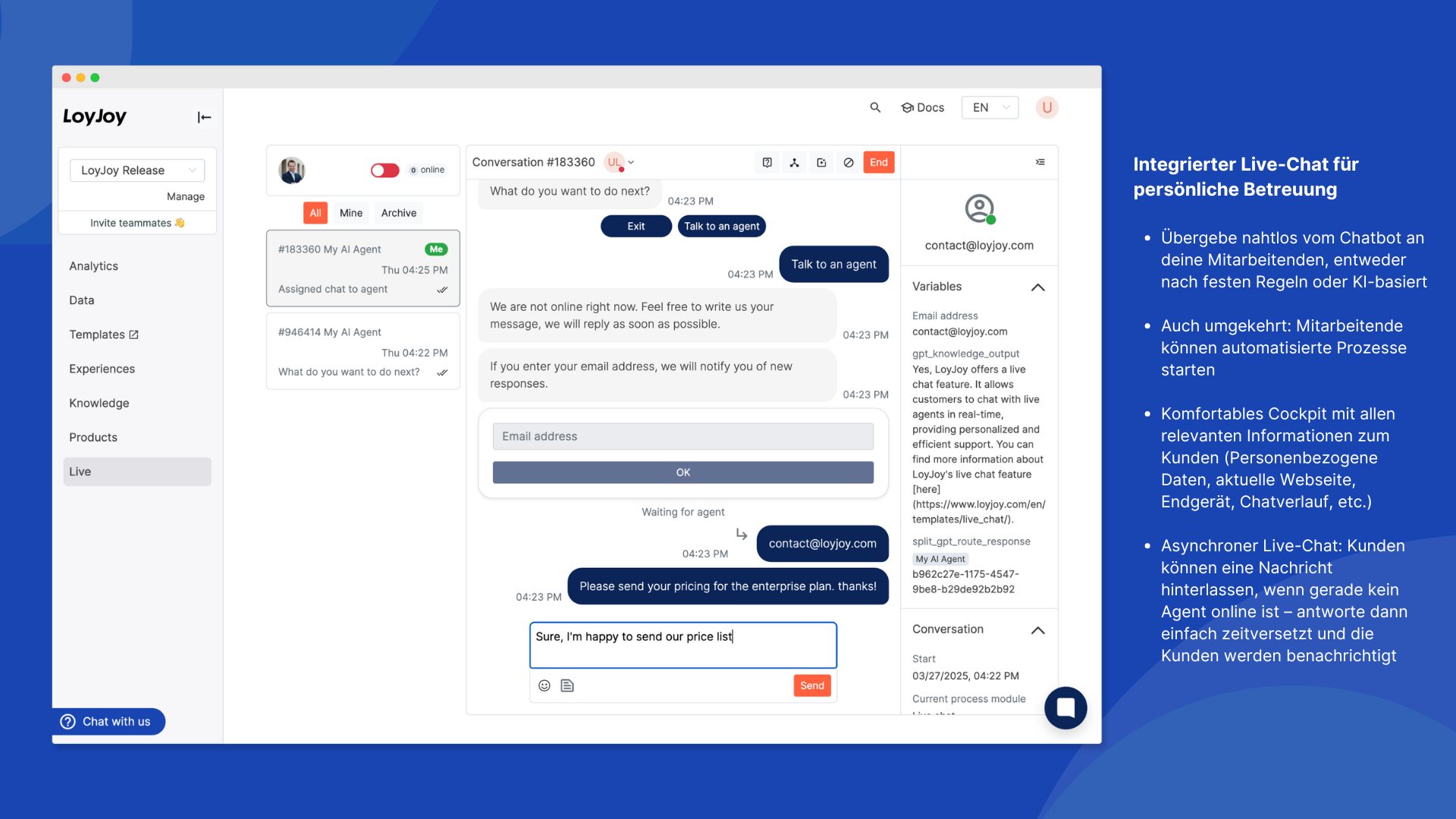Screen dimensions: 1456x819
Task: Collapse the right details panel icon
Action: click(x=1040, y=162)
